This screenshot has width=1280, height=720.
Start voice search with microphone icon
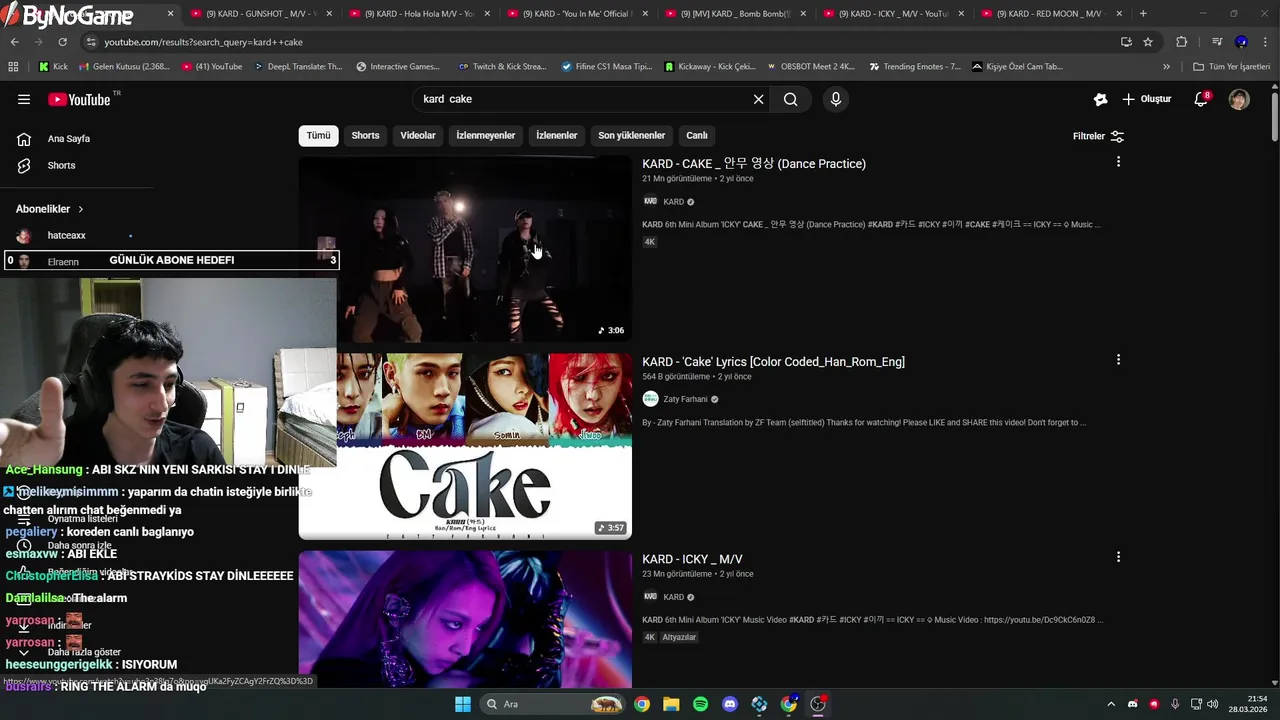836,99
